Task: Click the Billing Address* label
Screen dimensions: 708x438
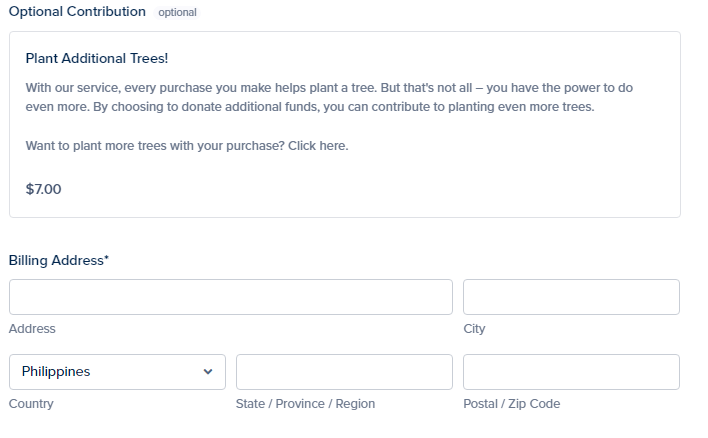Action: [x=59, y=260]
